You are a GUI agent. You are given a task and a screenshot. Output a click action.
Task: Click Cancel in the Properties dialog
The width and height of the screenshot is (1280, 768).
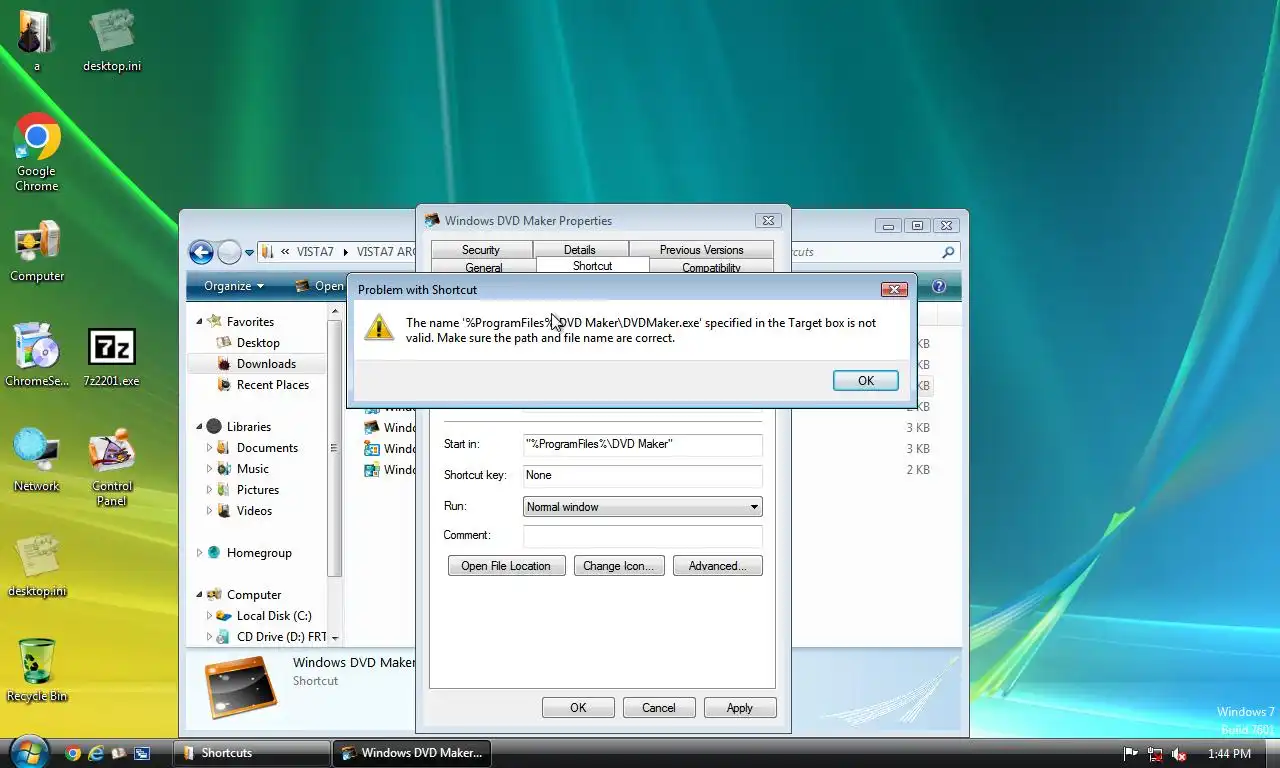(x=659, y=708)
